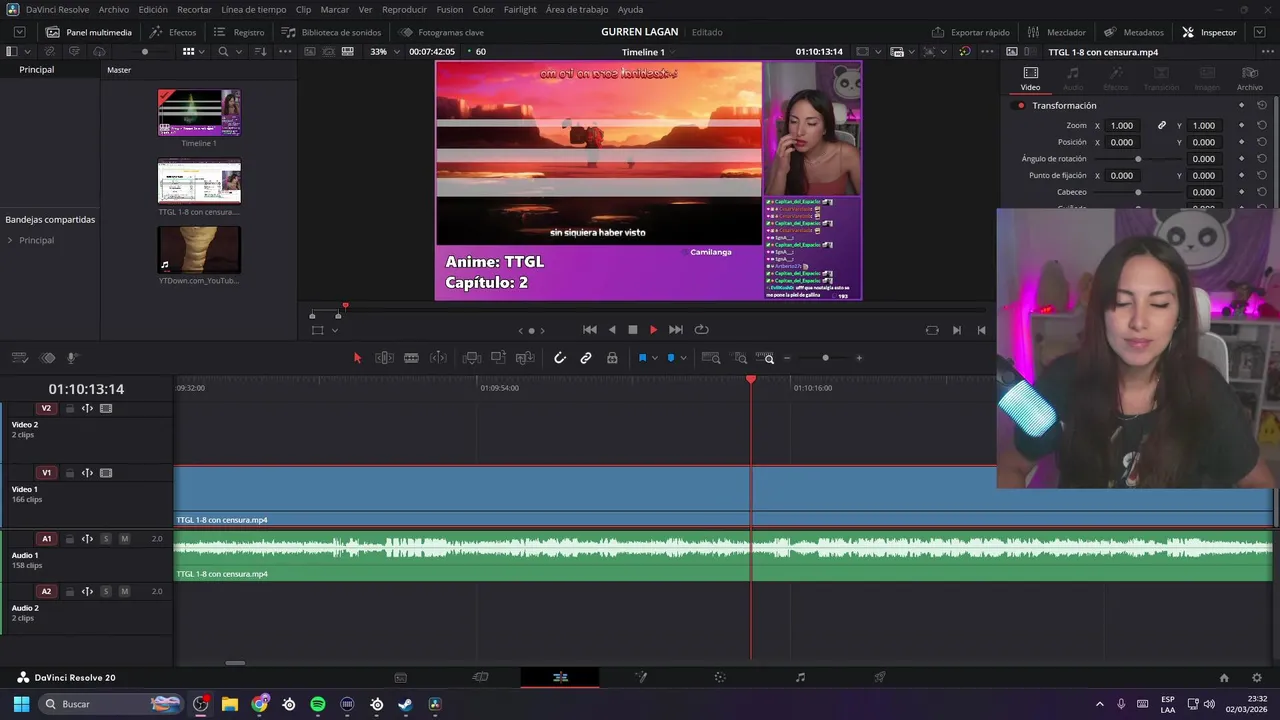Select the arrow Selection mode tool

pyautogui.click(x=357, y=358)
